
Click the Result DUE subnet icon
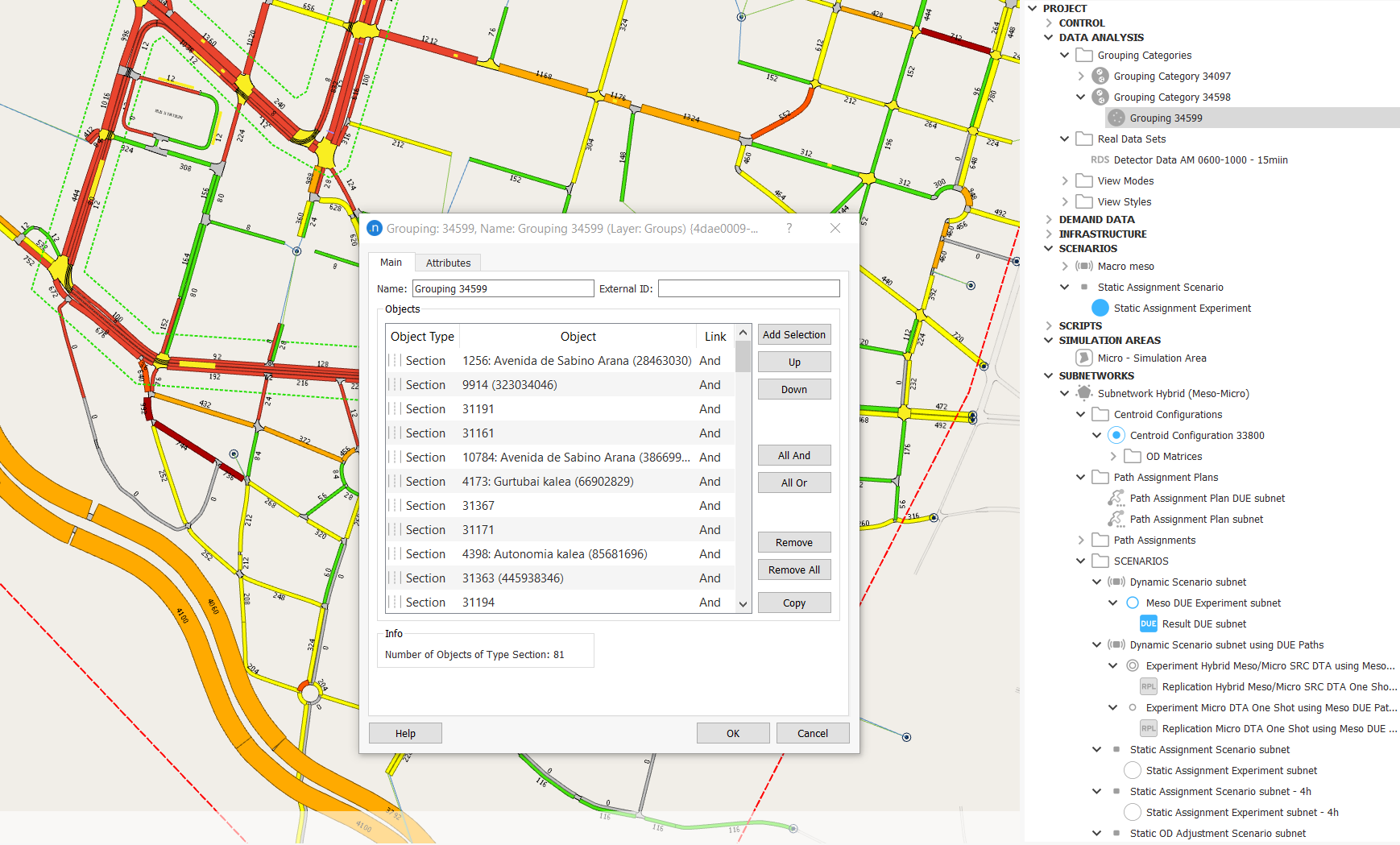[1148, 623]
